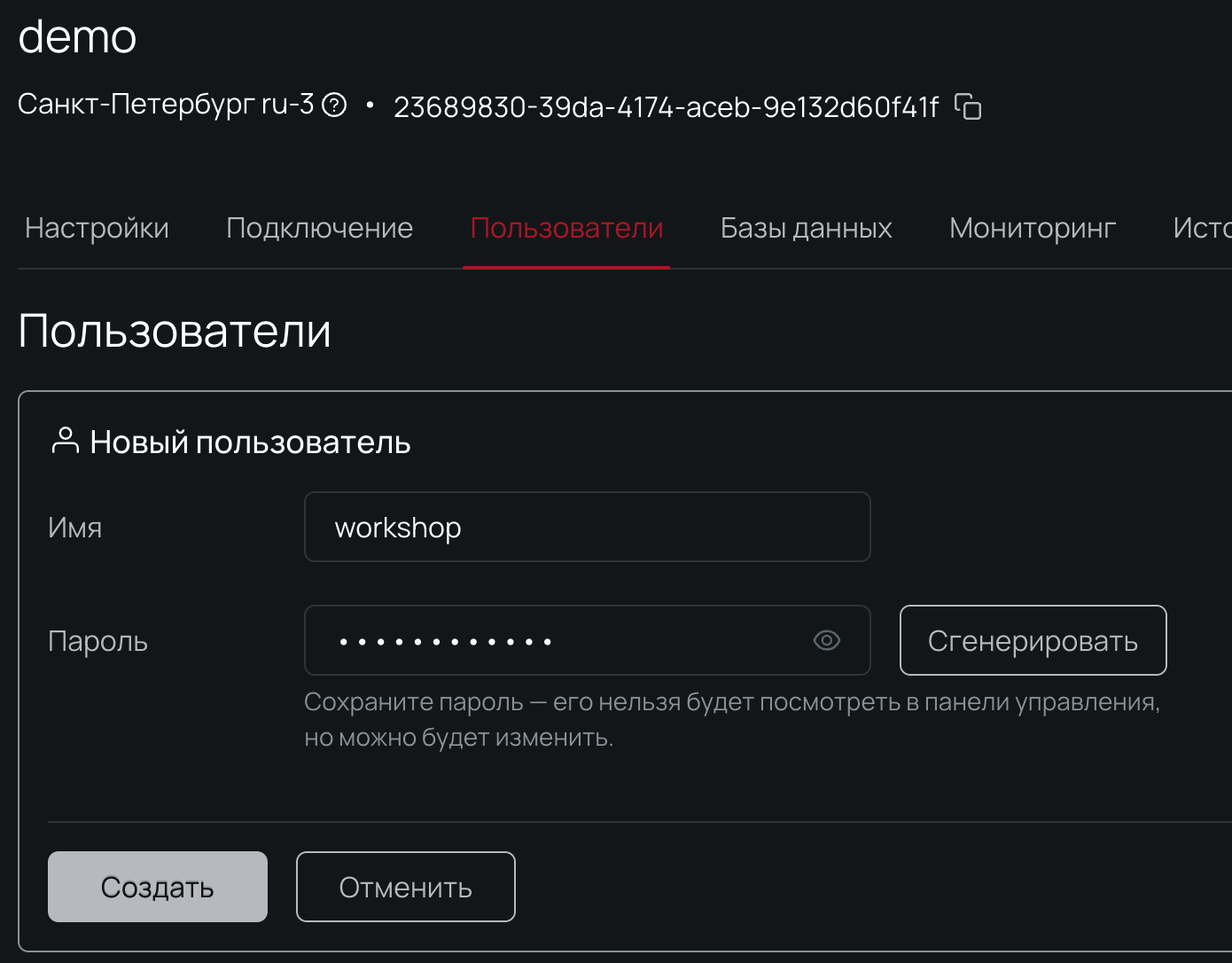Click the Имя field containing workshop

(587, 527)
